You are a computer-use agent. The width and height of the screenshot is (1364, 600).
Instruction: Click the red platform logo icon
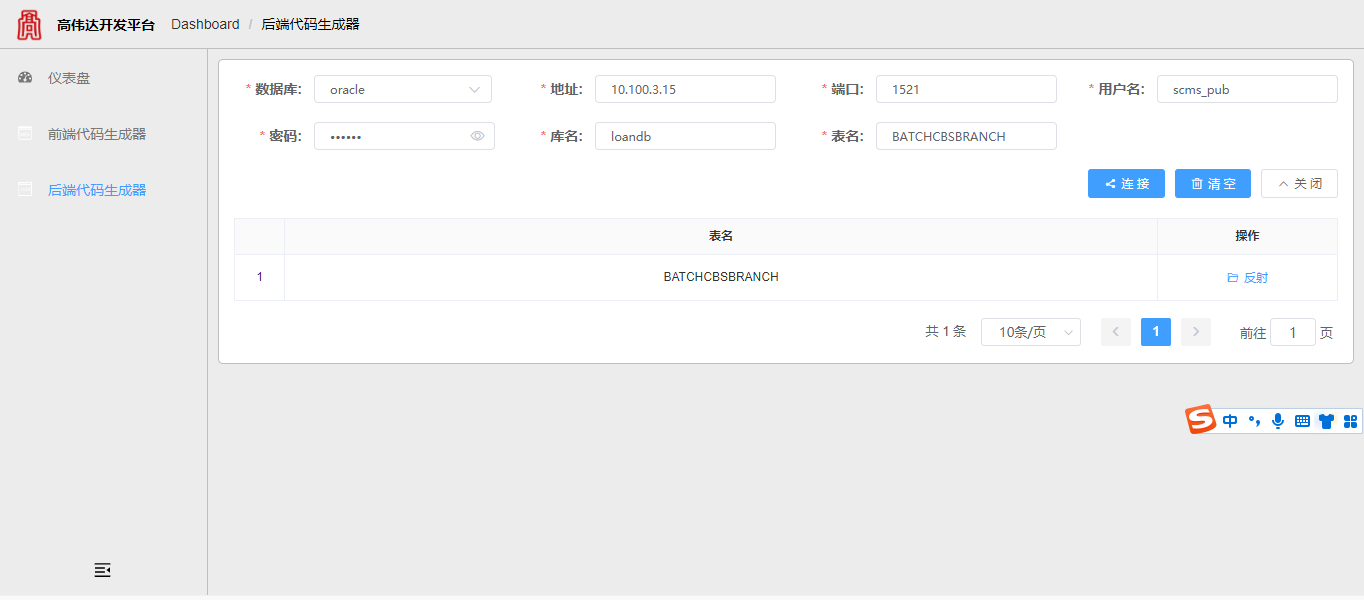click(29, 24)
